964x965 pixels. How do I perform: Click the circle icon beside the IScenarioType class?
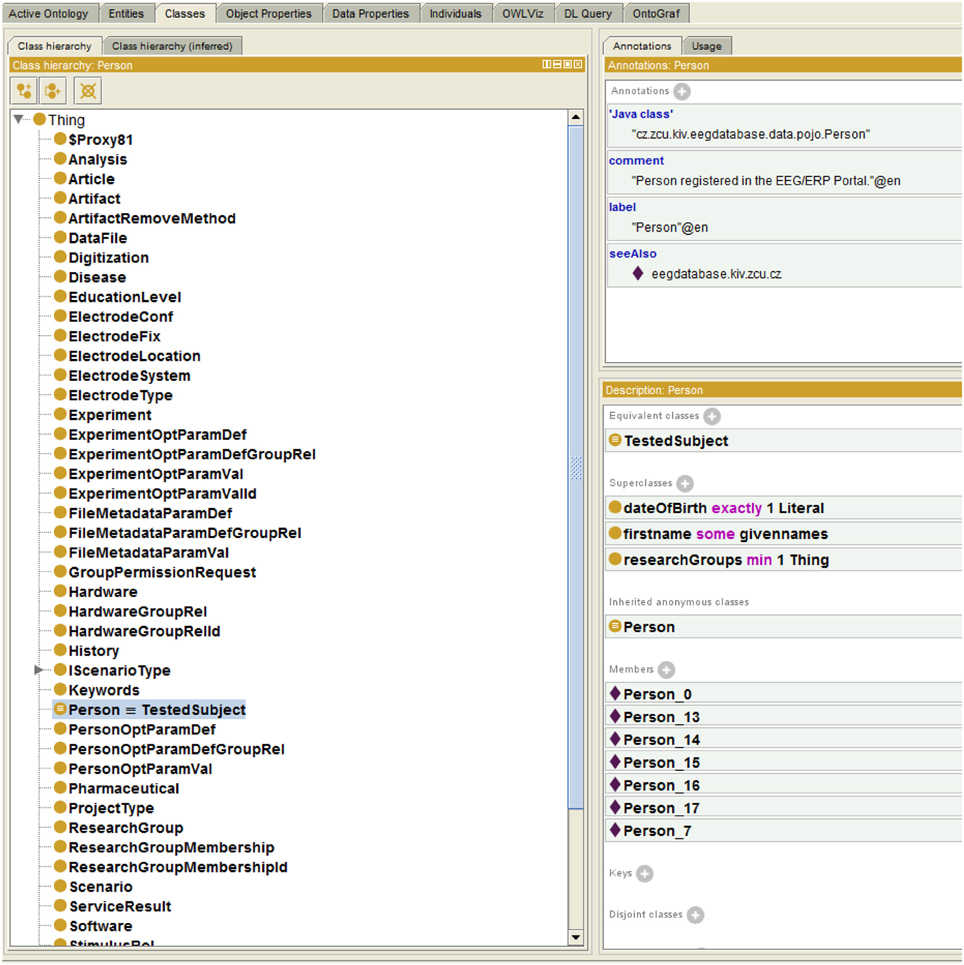60,670
